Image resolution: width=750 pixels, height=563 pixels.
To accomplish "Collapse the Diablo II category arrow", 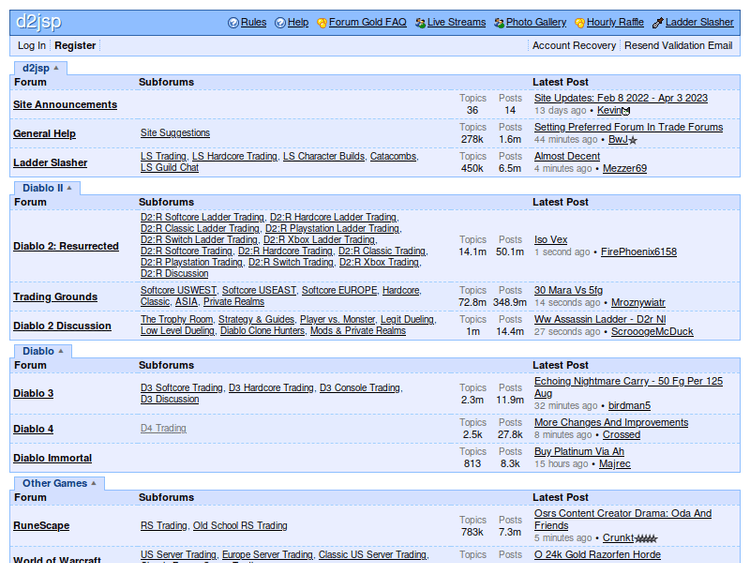I will pyautogui.click(x=69, y=188).
